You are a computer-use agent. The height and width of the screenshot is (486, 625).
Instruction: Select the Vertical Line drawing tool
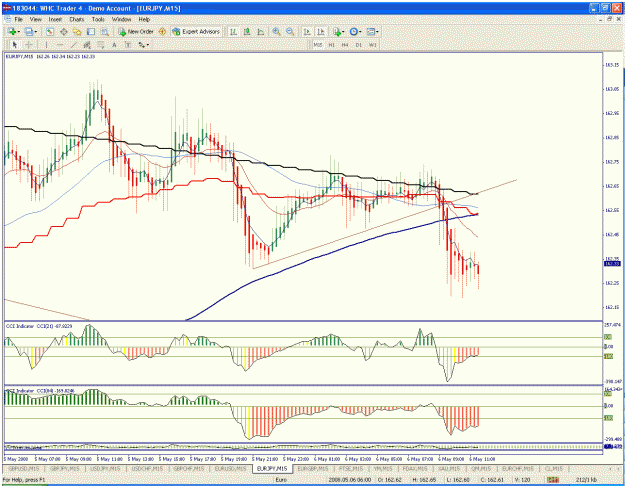coord(47,45)
